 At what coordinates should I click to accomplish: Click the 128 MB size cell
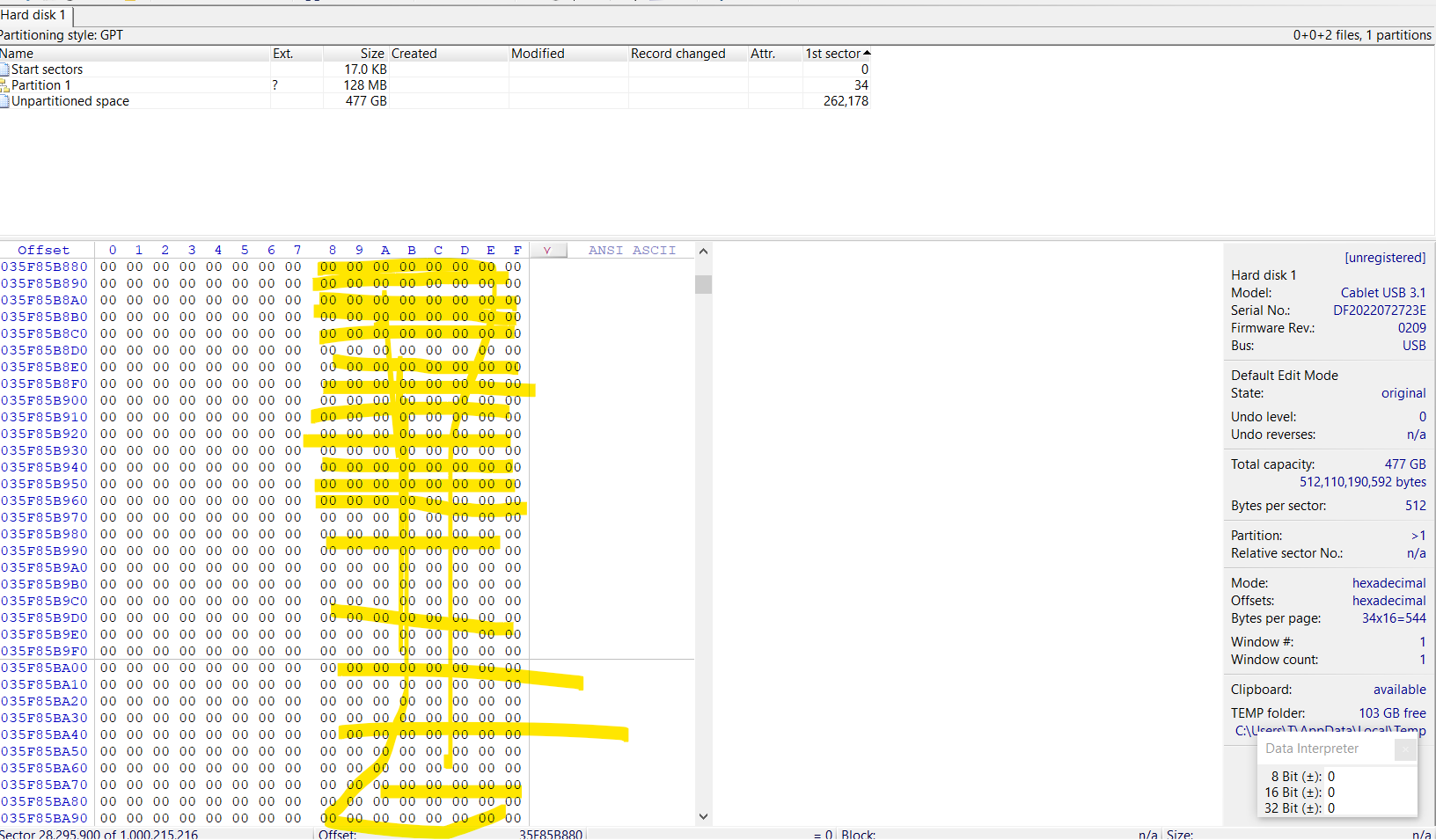point(365,85)
